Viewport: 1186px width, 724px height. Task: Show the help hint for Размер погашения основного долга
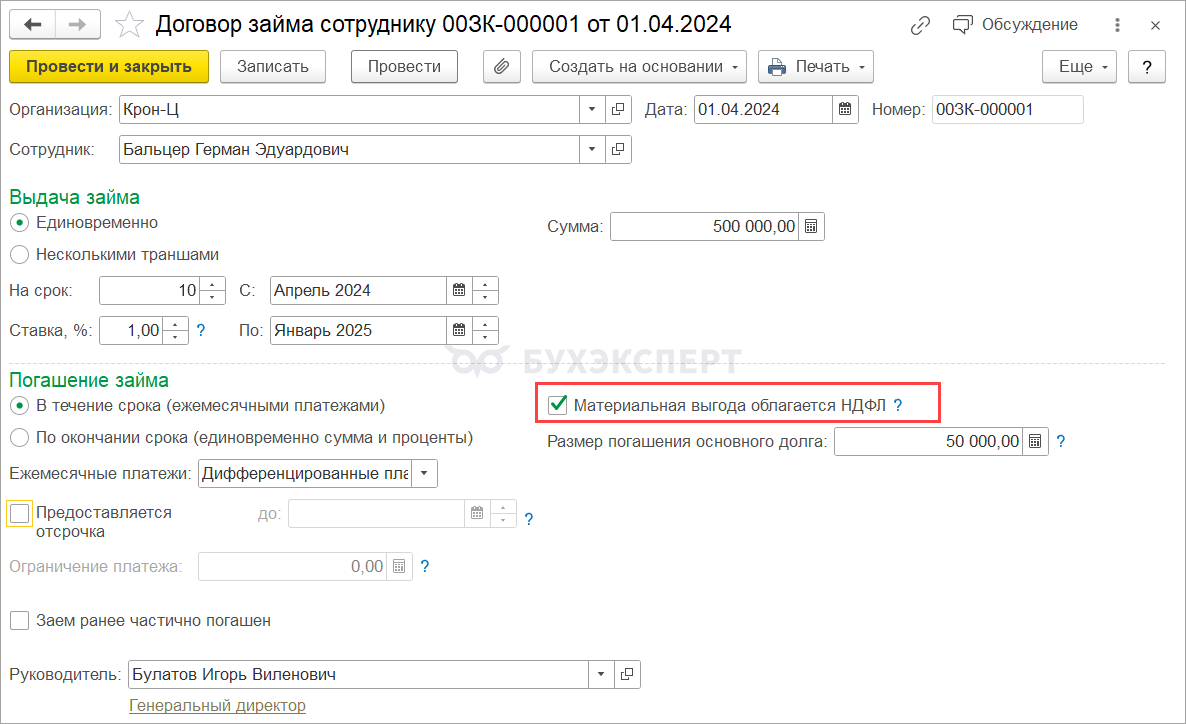point(1060,442)
